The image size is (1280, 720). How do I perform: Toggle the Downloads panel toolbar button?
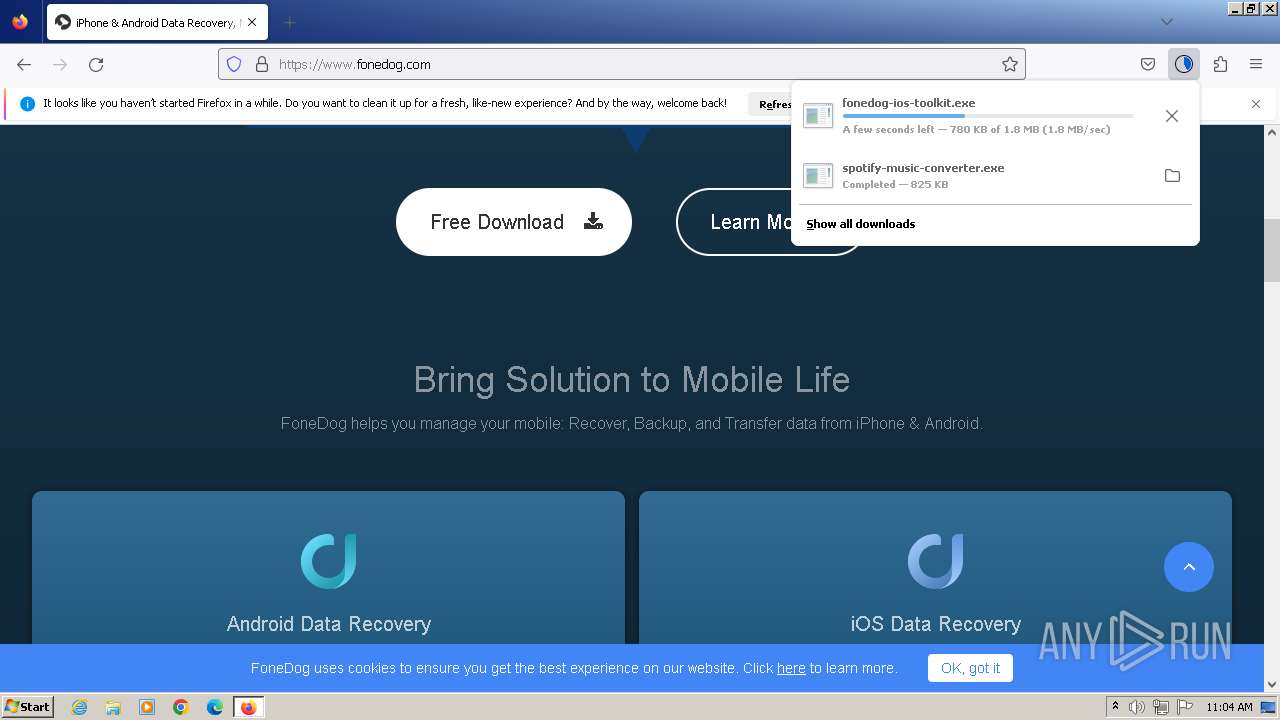(1184, 64)
